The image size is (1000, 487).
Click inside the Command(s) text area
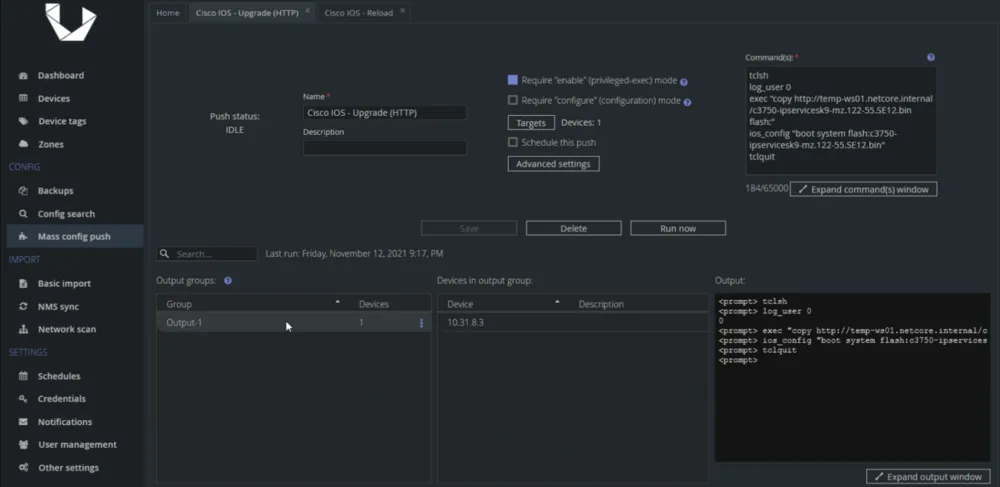(841, 120)
